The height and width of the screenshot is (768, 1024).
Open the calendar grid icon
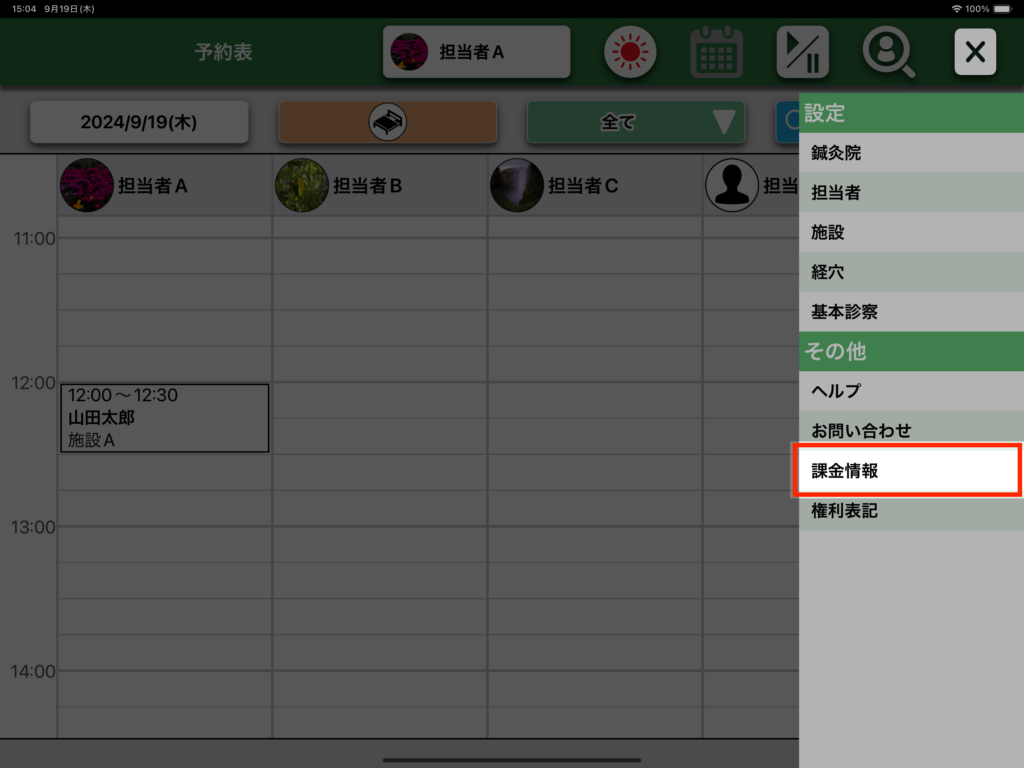coord(716,52)
